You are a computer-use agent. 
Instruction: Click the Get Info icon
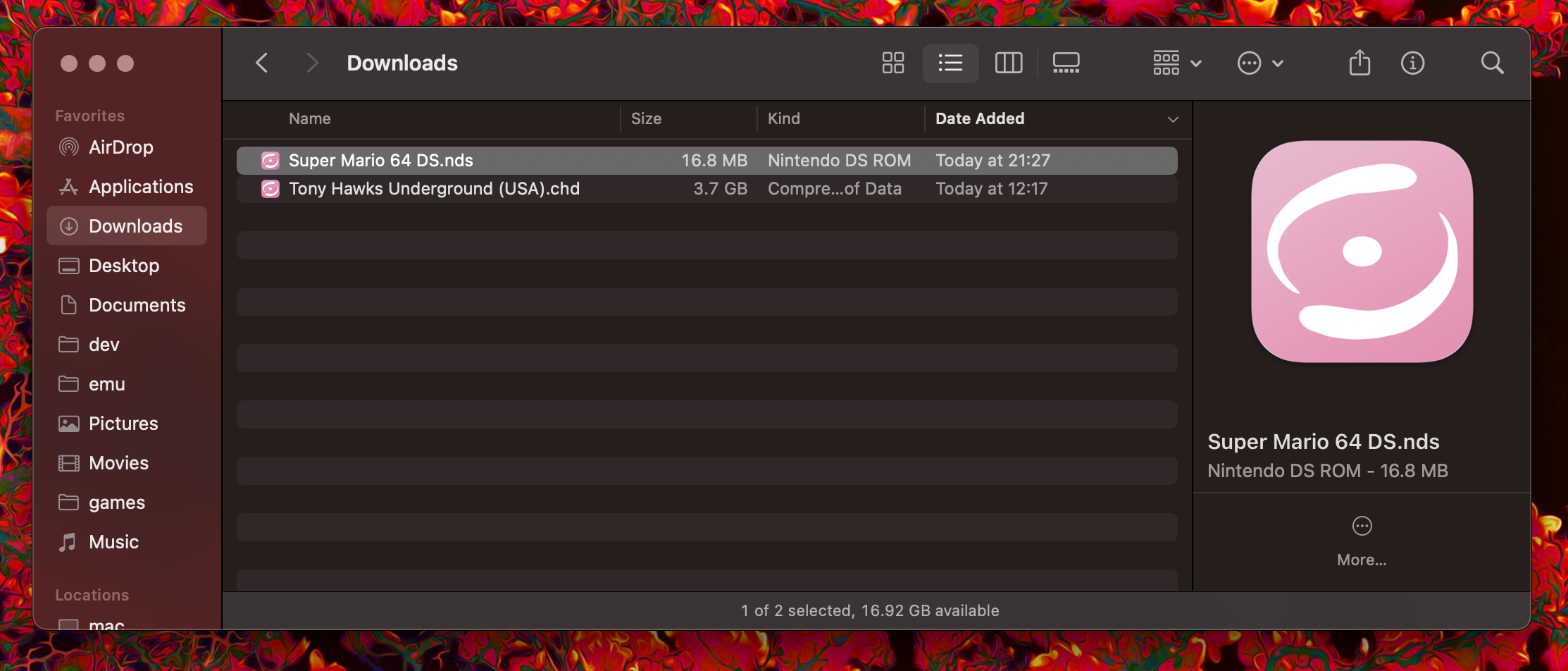1412,63
